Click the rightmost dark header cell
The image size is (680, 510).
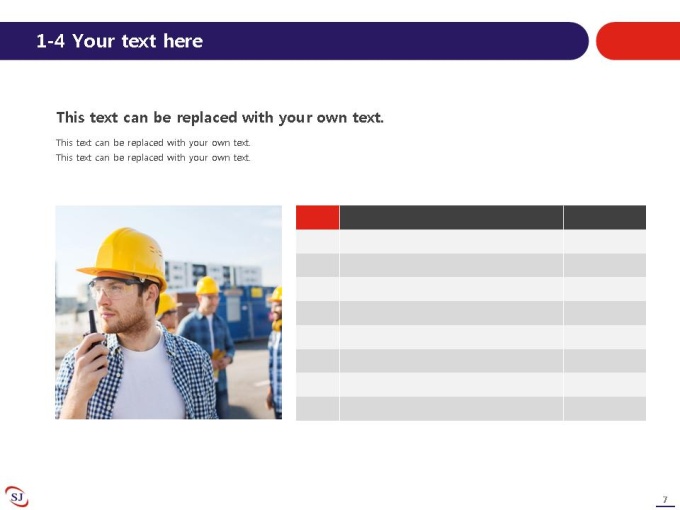605,217
